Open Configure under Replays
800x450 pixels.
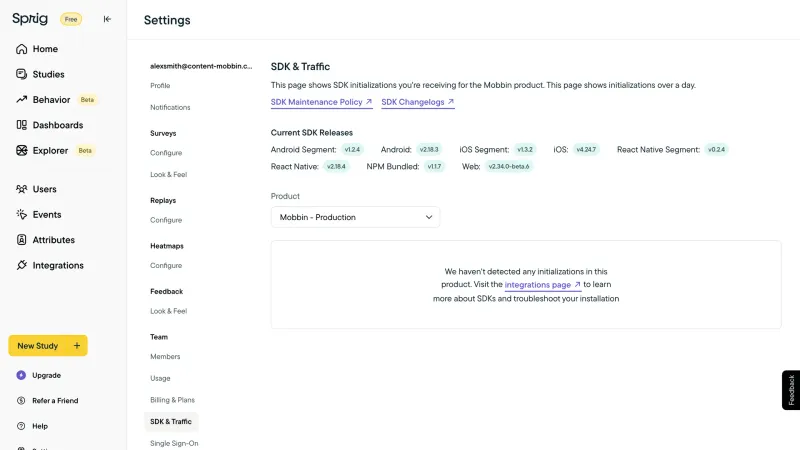166,220
